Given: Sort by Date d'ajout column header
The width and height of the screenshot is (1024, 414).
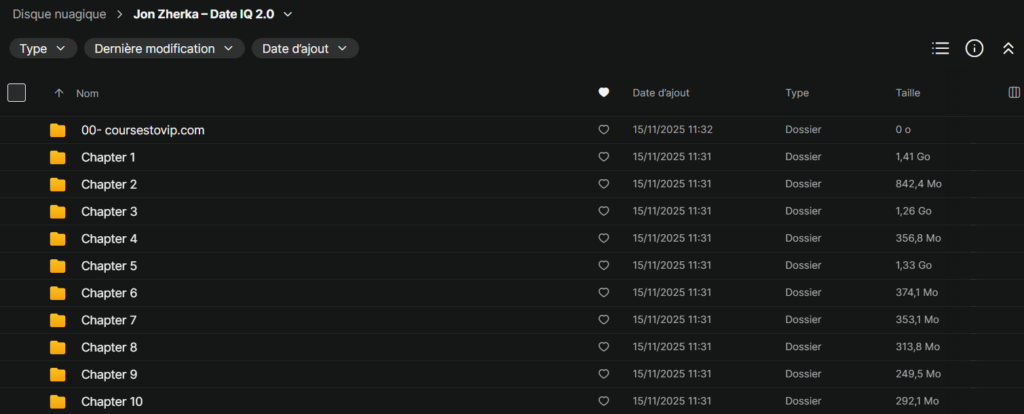Looking at the screenshot, I should (660, 93).
